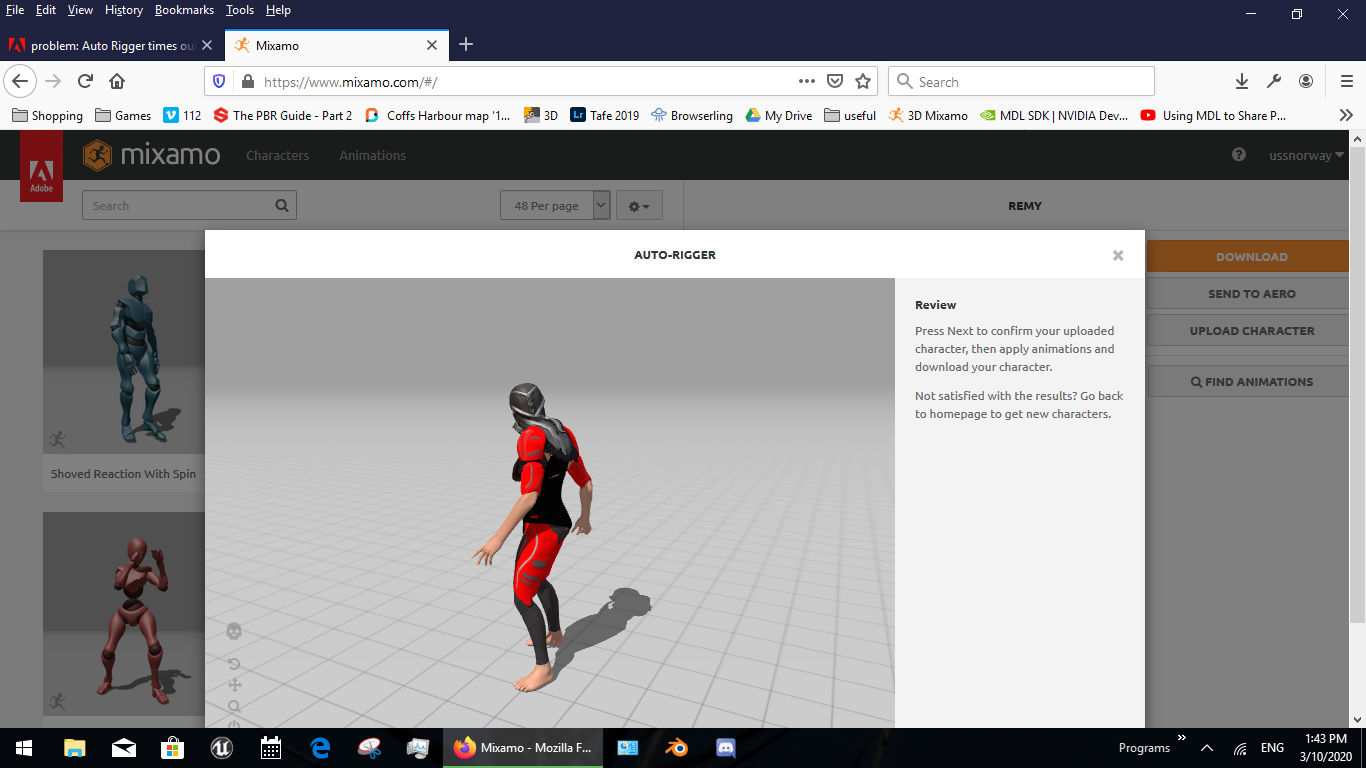The width and height of the screenshot is (1366, 768).
Task: Toggle the skeleton skull view in viewport
Action: pyautogui.click(x=234, y=631)
